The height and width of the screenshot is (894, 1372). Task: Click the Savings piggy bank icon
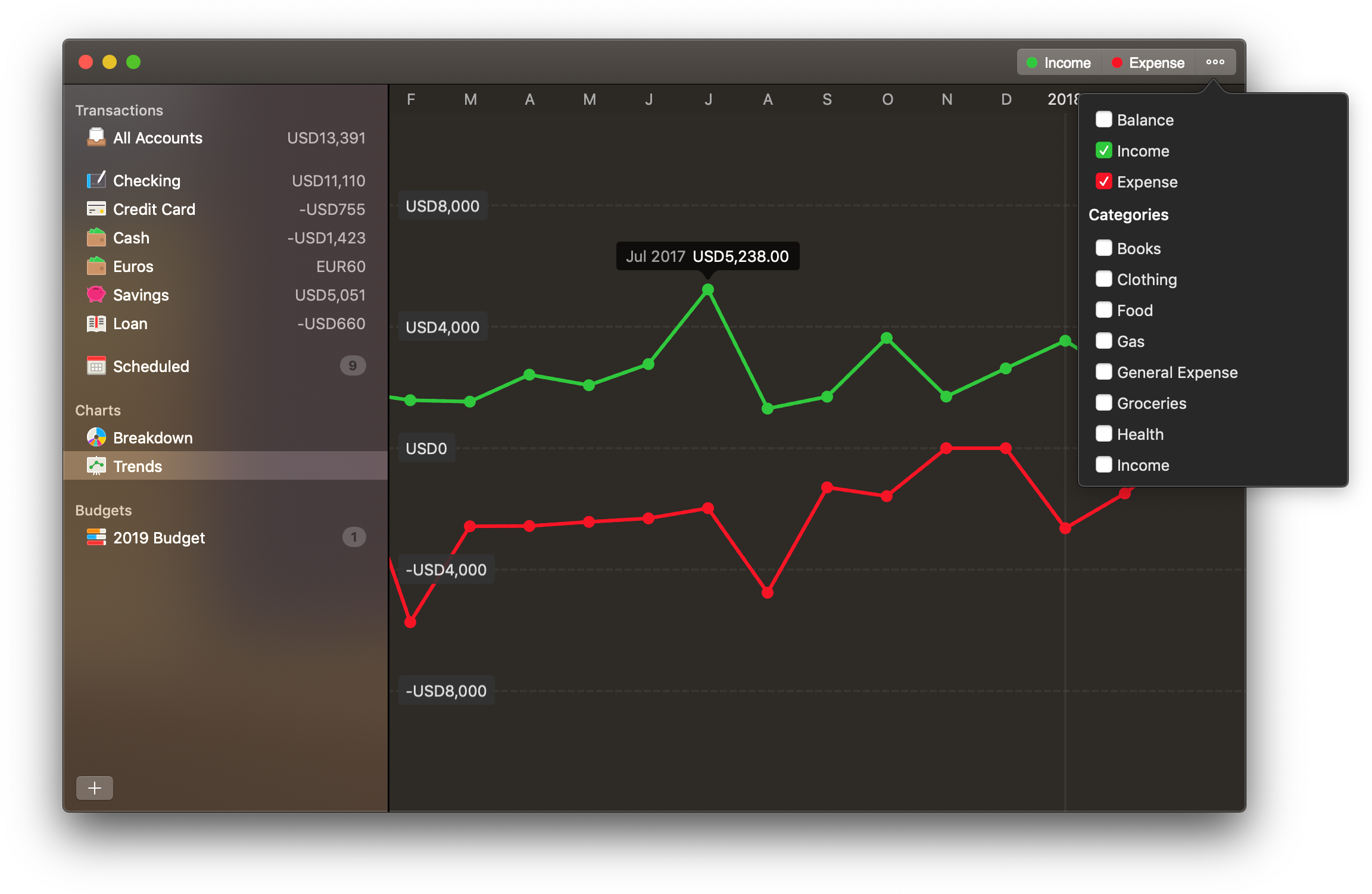tap(96, 295)
